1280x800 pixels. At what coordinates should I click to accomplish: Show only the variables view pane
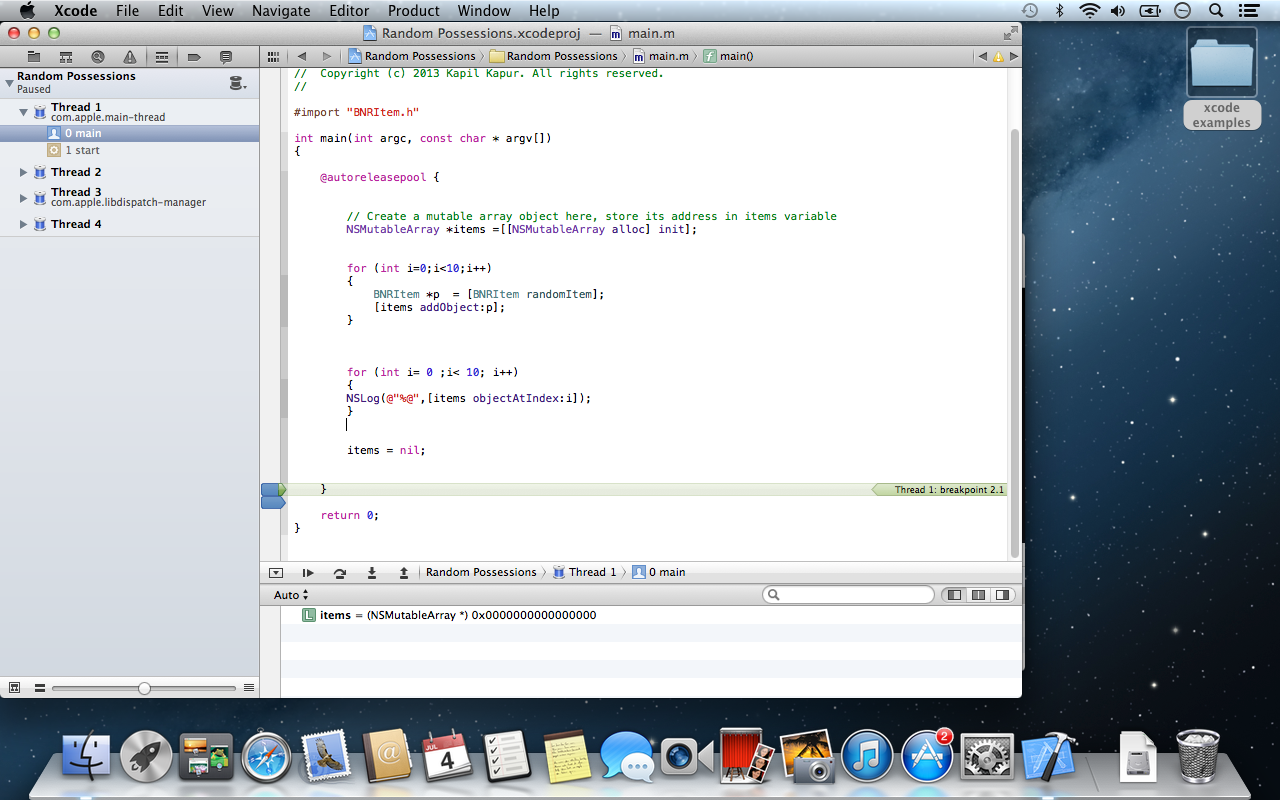(x=954, y=595)
